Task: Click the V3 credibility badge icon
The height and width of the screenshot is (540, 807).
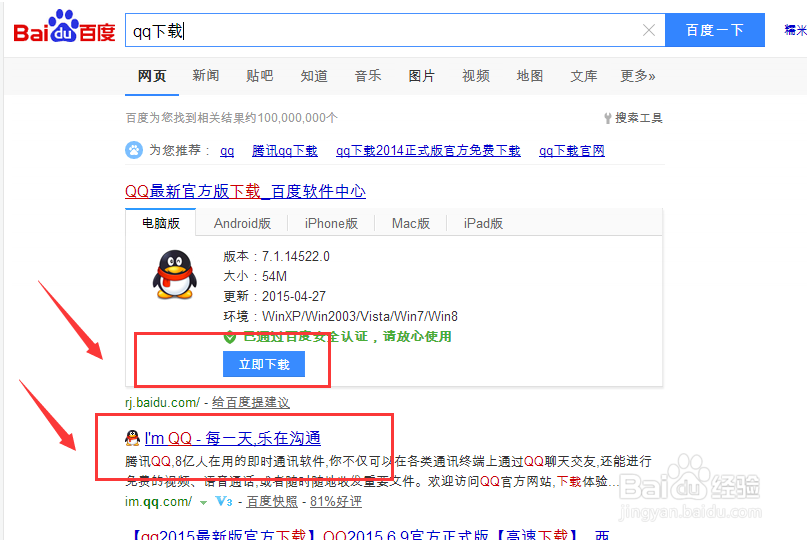Action: (224, 501)
